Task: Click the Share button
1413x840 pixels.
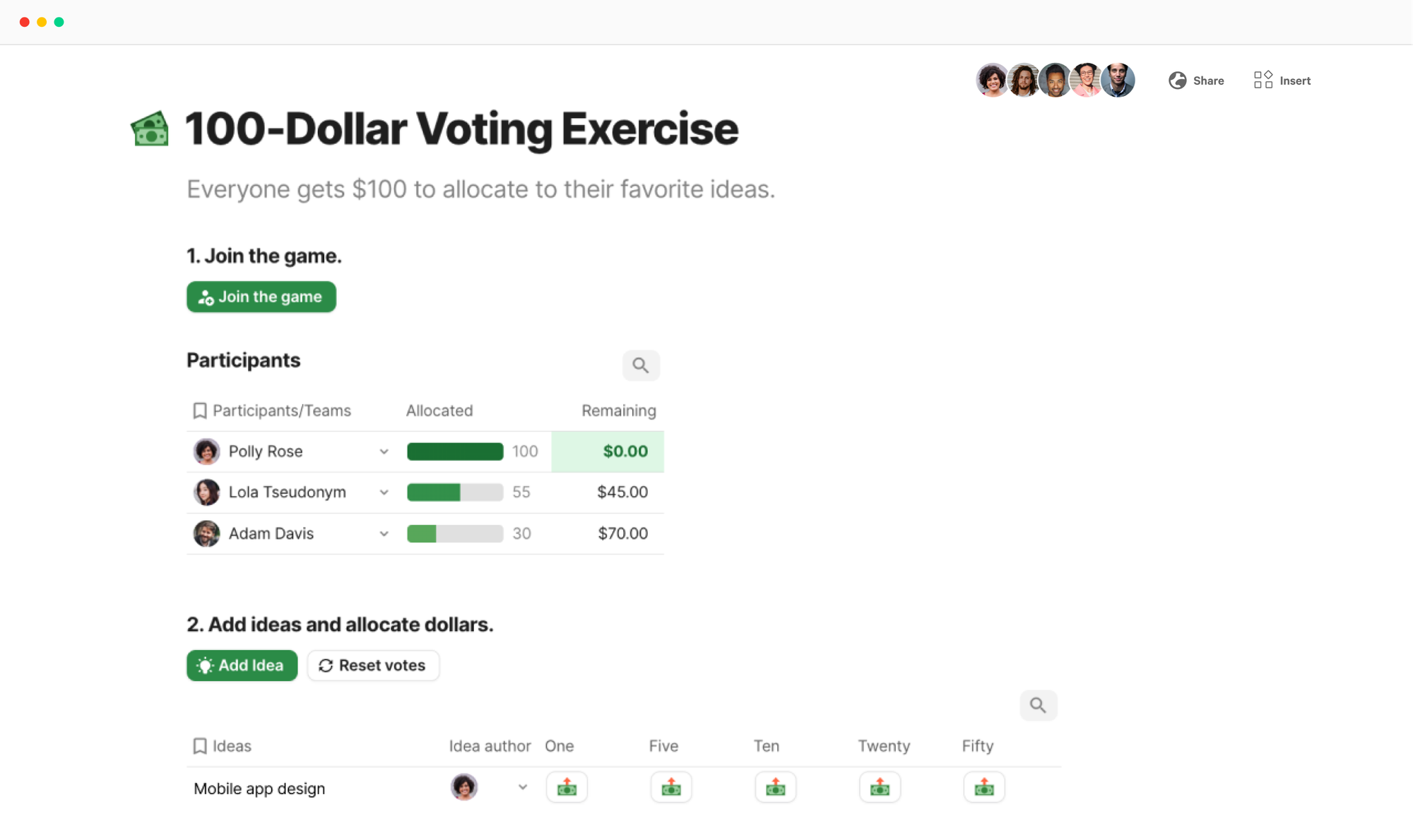Action: [1196, 81]
